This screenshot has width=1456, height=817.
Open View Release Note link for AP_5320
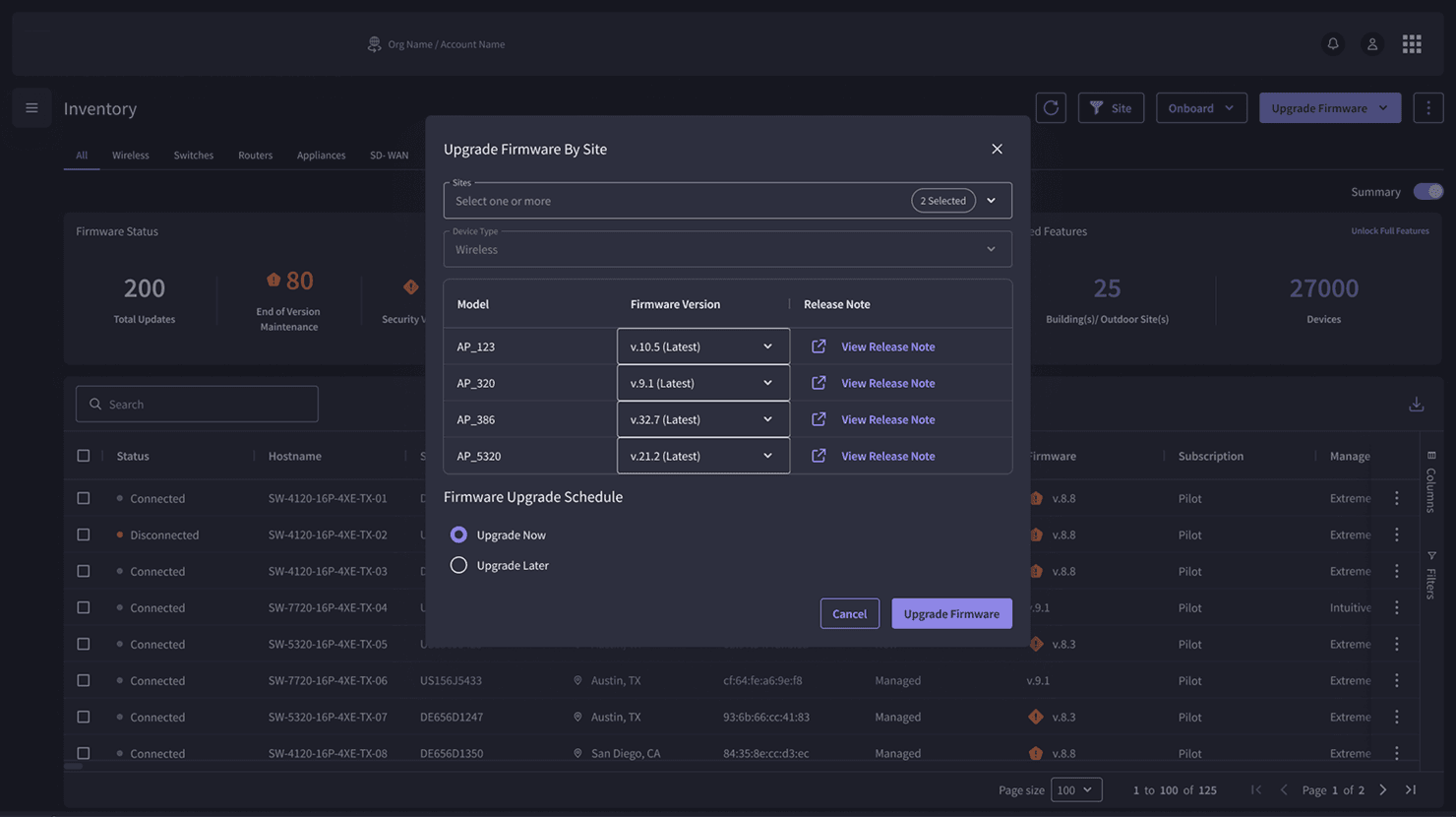[887, 456]
